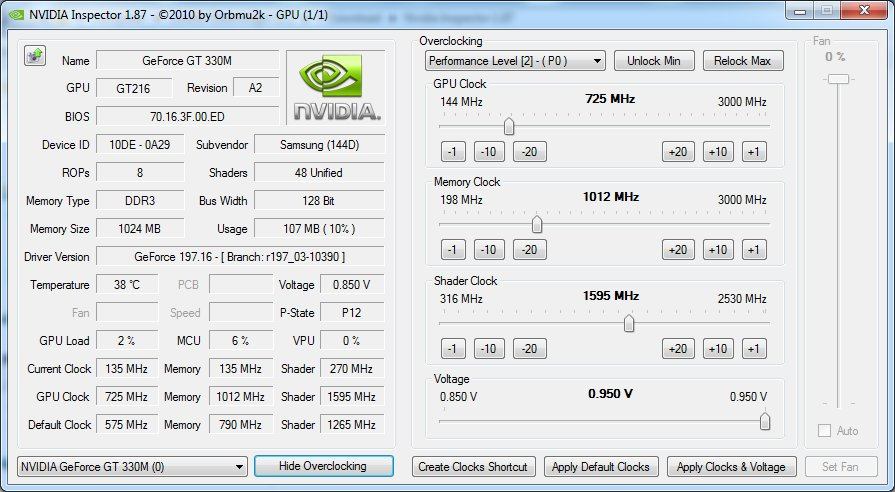Viewport: 895px width, 492px height.
Task: Click the Memory Type value DDR3
Action: [x=140, y=200]
